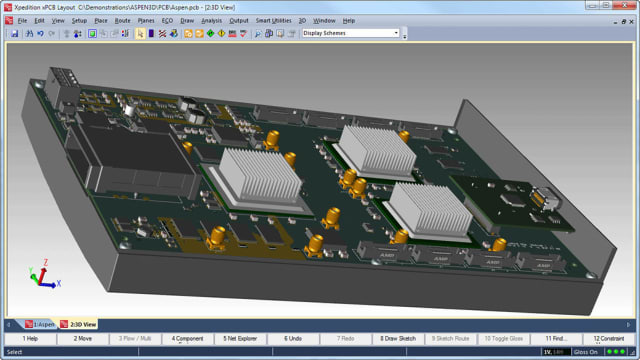The height and width of the screenshot is (360, 640).
Task: Toggle Gloss On status indicator
Action: (585, 352)
